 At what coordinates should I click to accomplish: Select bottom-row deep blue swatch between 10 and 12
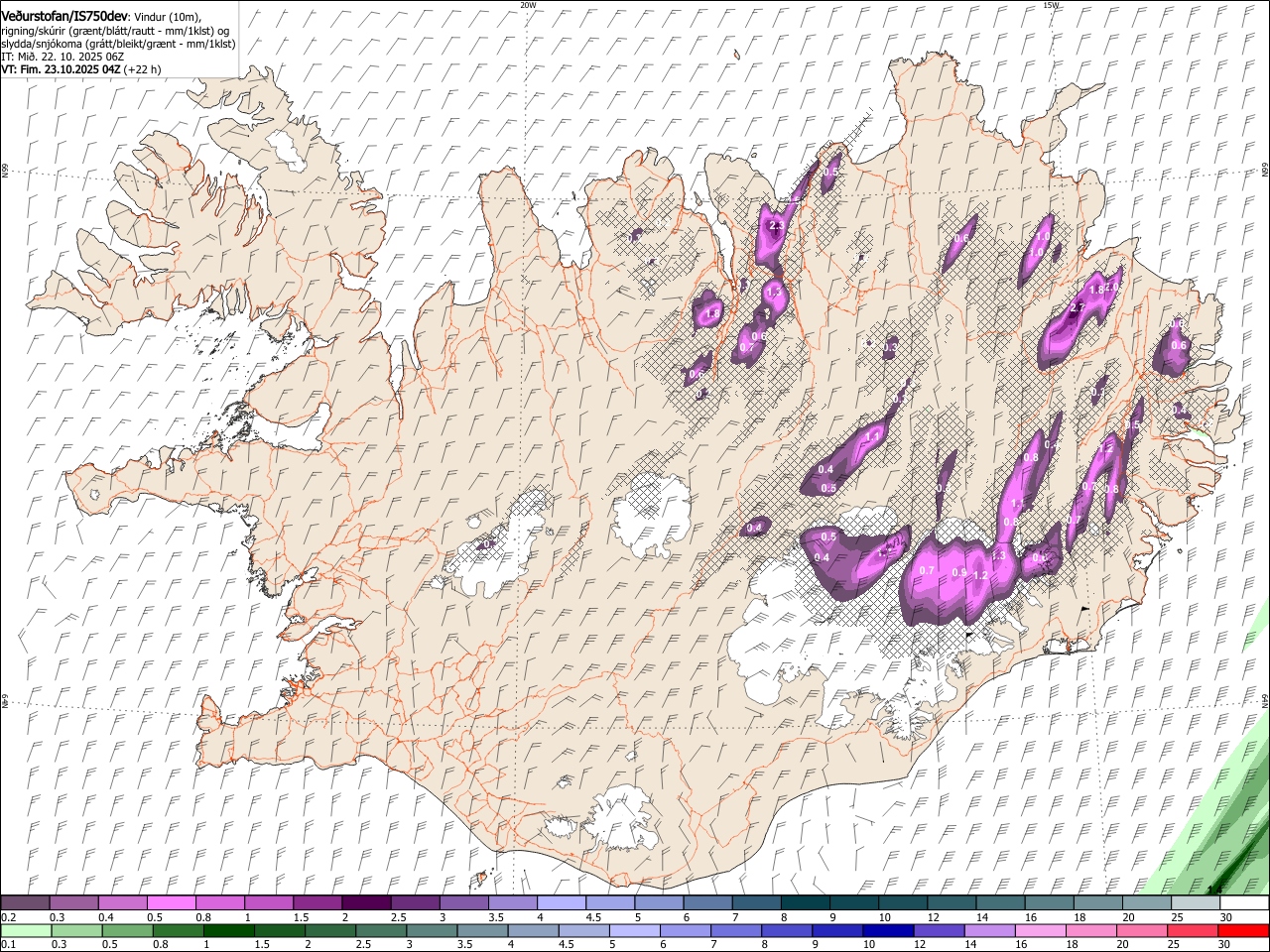pyautogui.click(x=889, y=931)
